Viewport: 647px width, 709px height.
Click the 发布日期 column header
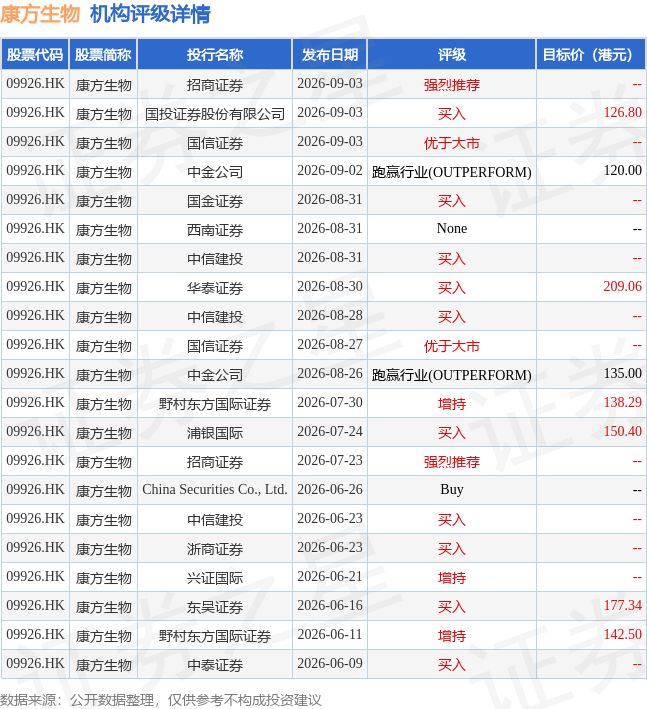coord(330,55)
